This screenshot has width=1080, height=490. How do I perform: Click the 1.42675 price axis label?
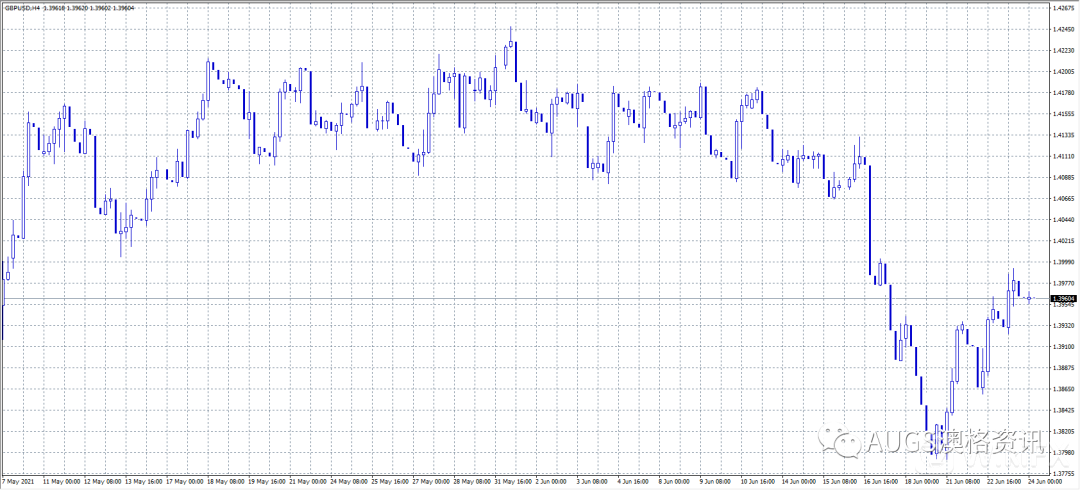click(x=1063, y=8)
